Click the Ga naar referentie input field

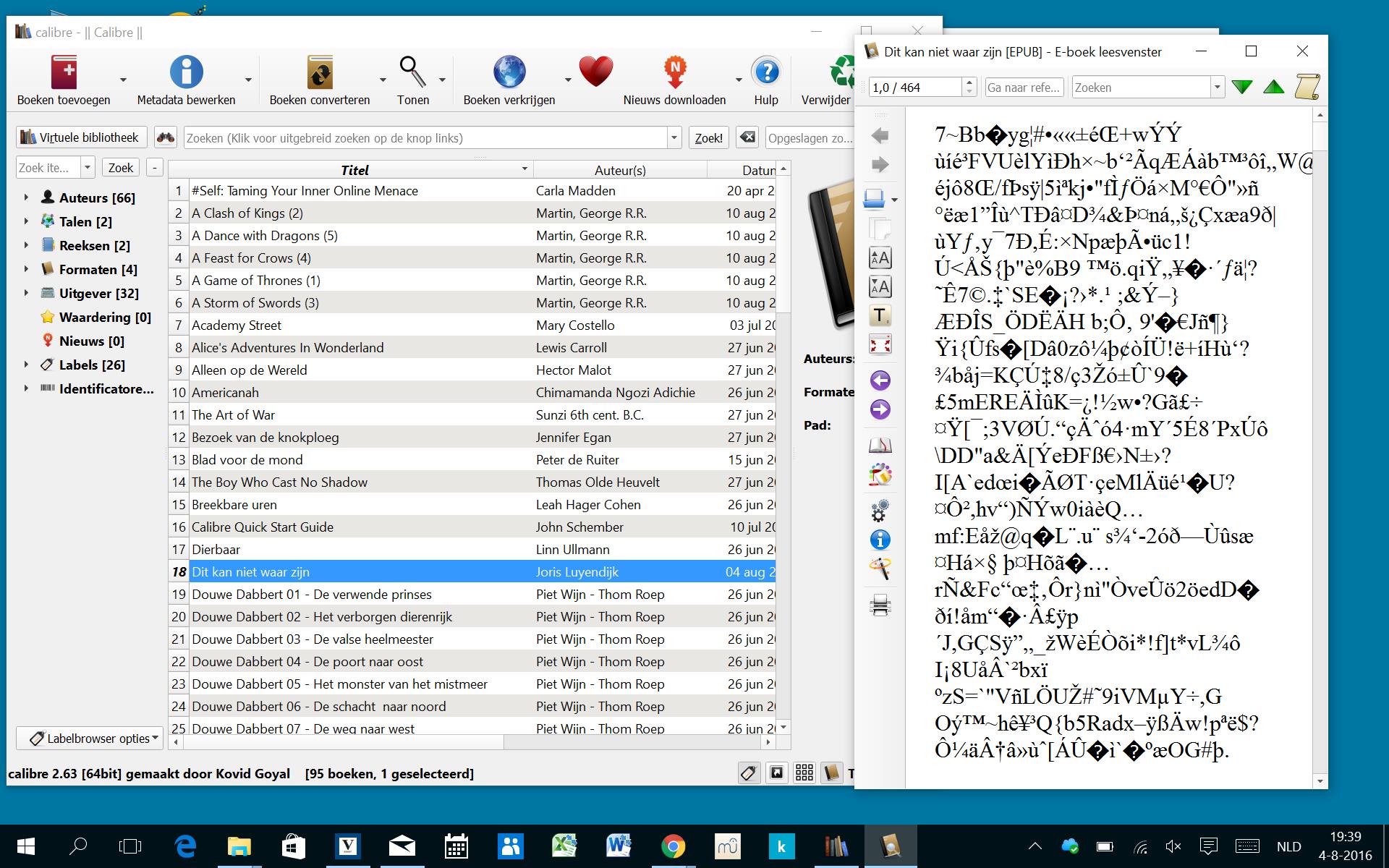click(1024, 88)
